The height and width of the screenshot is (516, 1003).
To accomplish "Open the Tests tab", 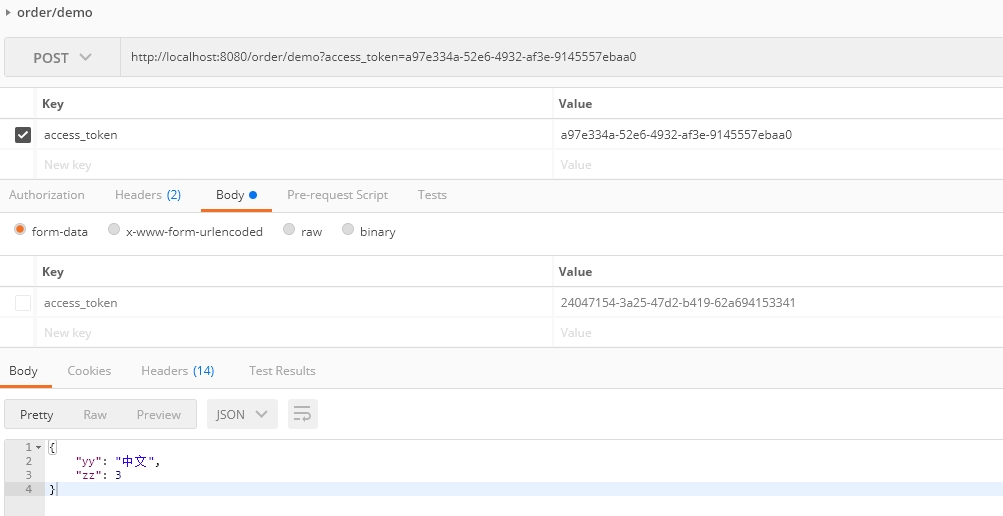I will pyautogui.click(x=432, y=195).
